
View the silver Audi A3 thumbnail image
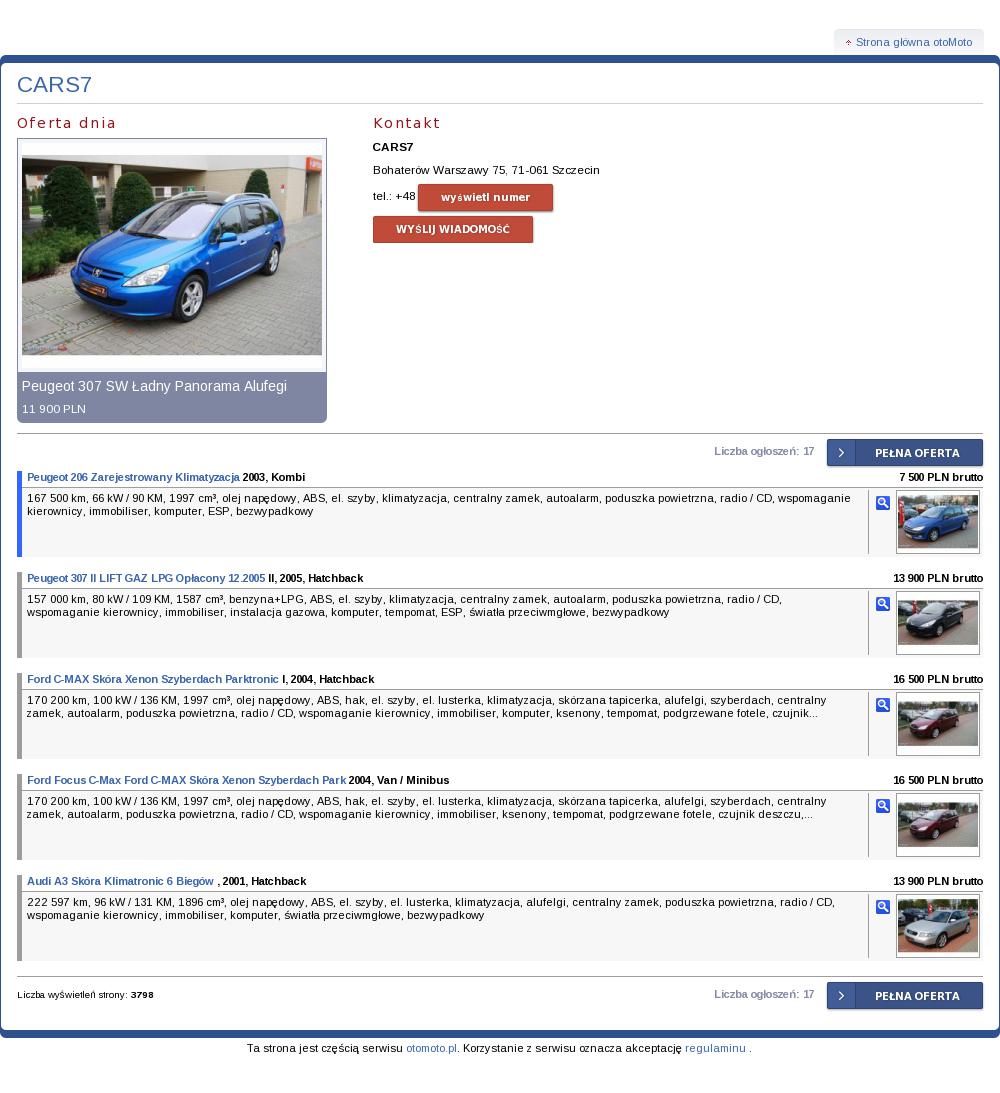coord(937,926)
